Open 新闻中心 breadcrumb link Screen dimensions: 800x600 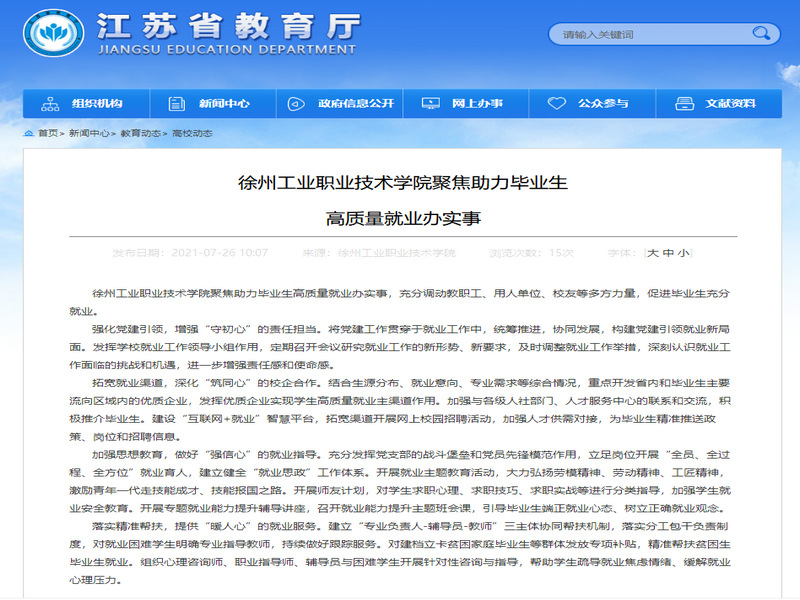coord(88,132)
